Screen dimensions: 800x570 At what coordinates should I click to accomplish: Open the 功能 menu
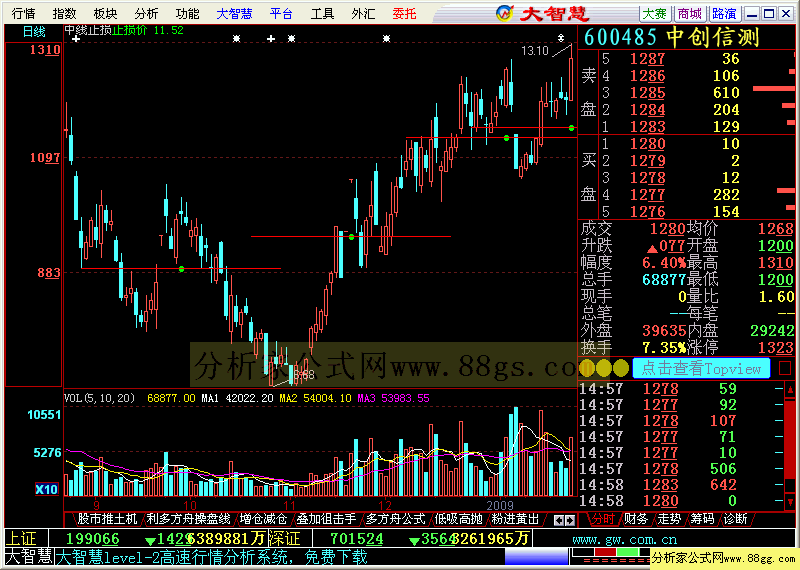[187, 13]
